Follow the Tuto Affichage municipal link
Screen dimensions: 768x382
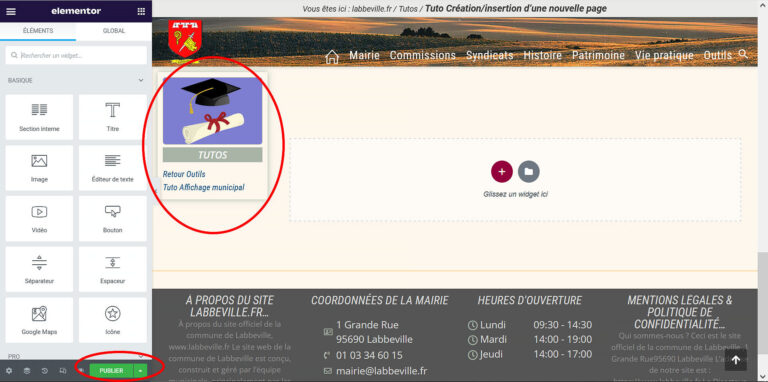[203, 187]
